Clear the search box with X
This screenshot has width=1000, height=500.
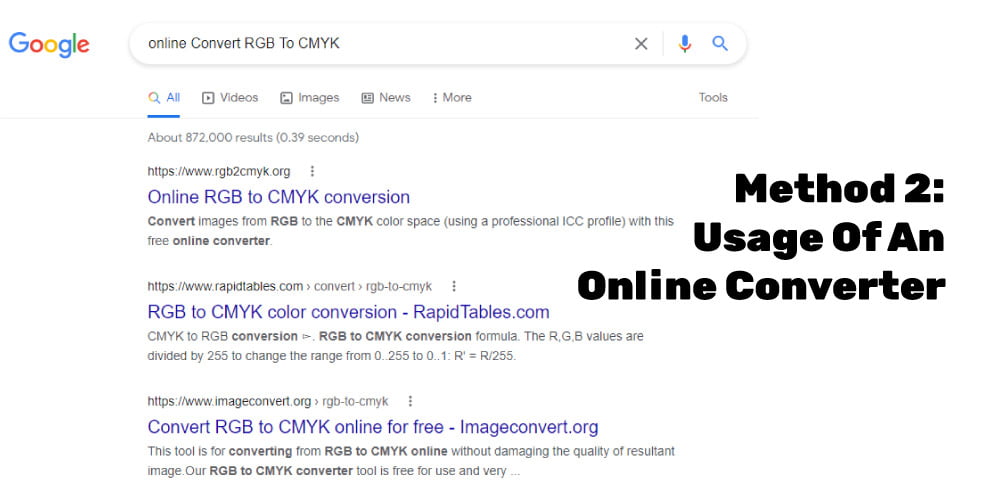[641, 43]
